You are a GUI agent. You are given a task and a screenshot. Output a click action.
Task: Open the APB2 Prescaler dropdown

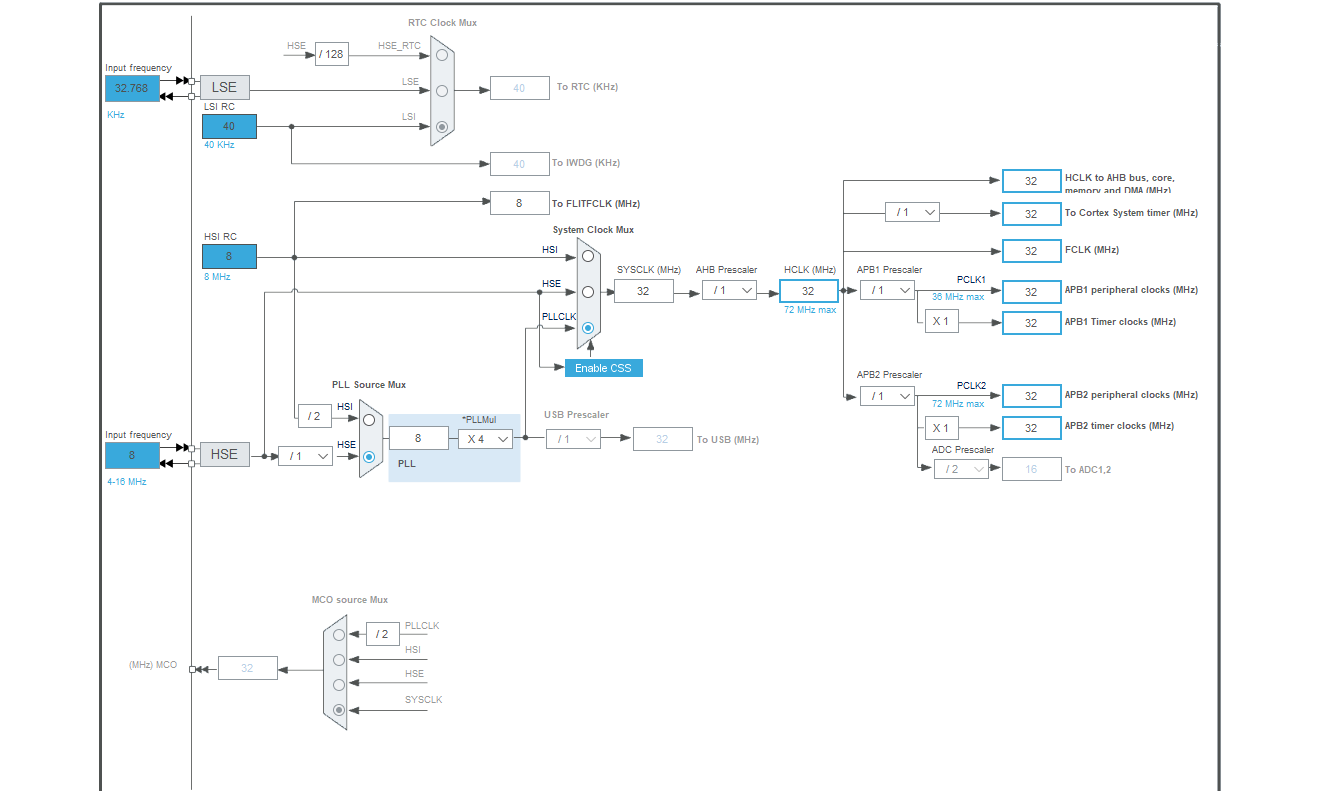(x=887, y=396)
